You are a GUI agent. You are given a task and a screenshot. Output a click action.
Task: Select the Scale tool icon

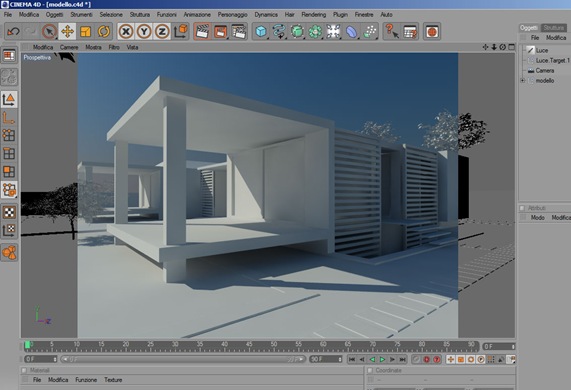[x=86, y=32]
